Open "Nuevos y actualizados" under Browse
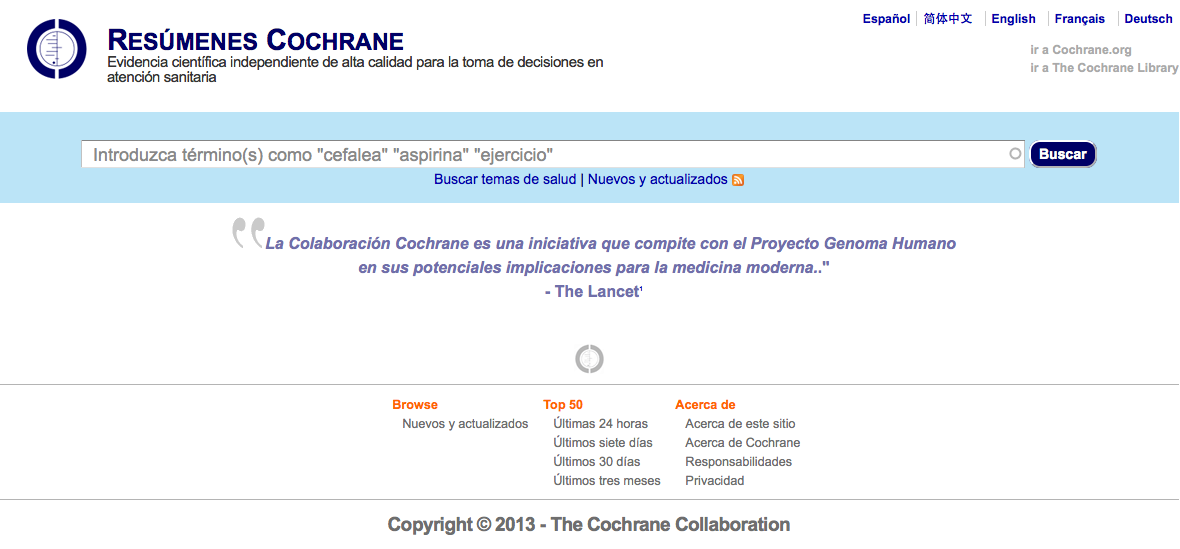This screenshot has width=1180, height=549. pos(465,423)
